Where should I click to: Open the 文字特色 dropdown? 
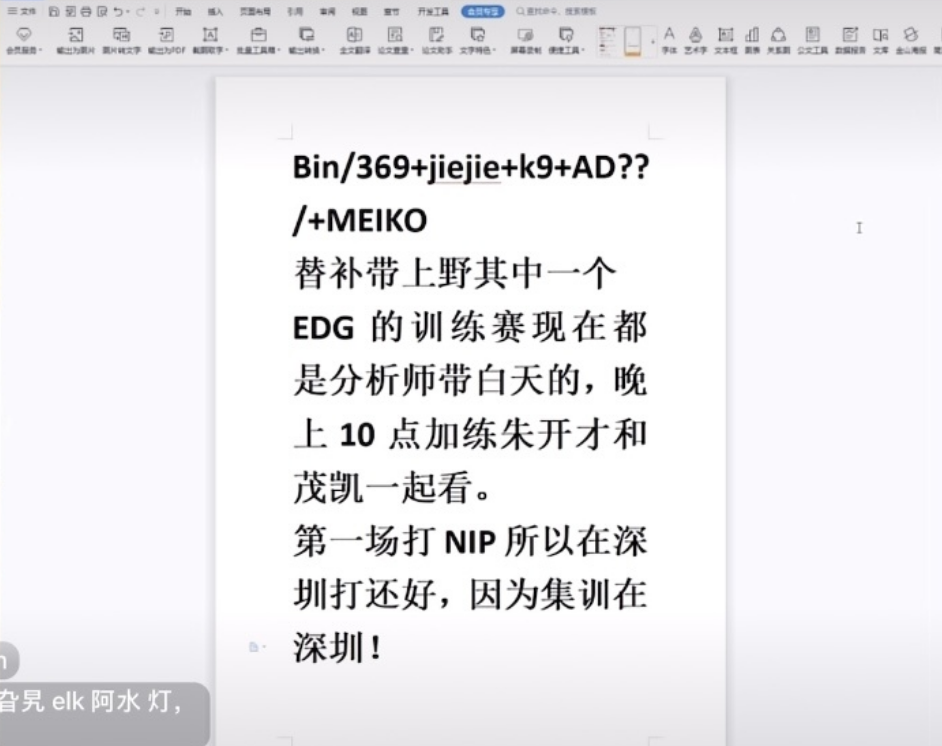478,40
